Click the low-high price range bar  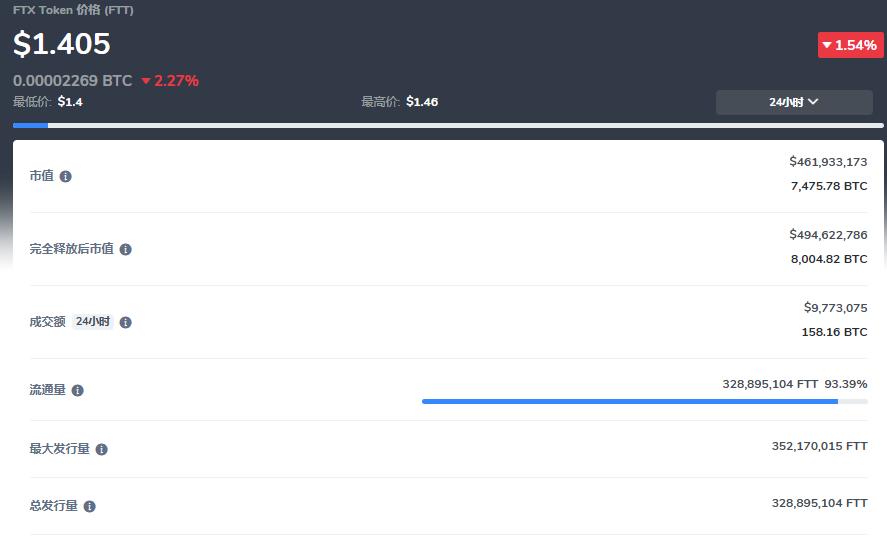448,126
